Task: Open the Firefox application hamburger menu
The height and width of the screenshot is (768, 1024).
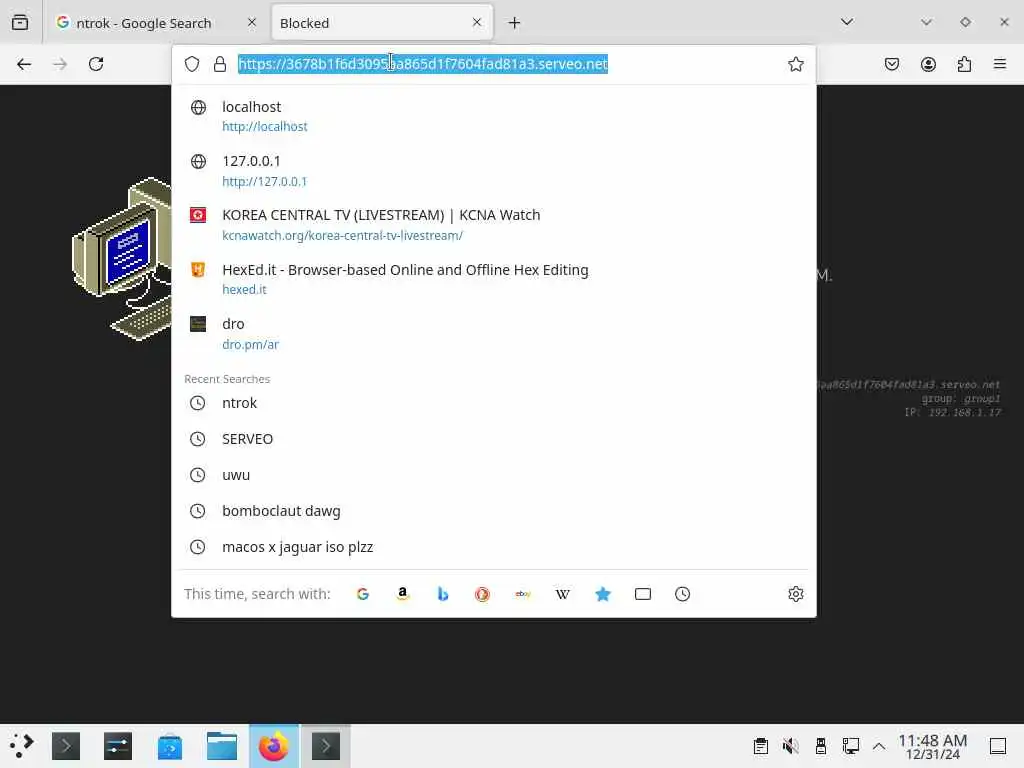Action: [1000, 64]
